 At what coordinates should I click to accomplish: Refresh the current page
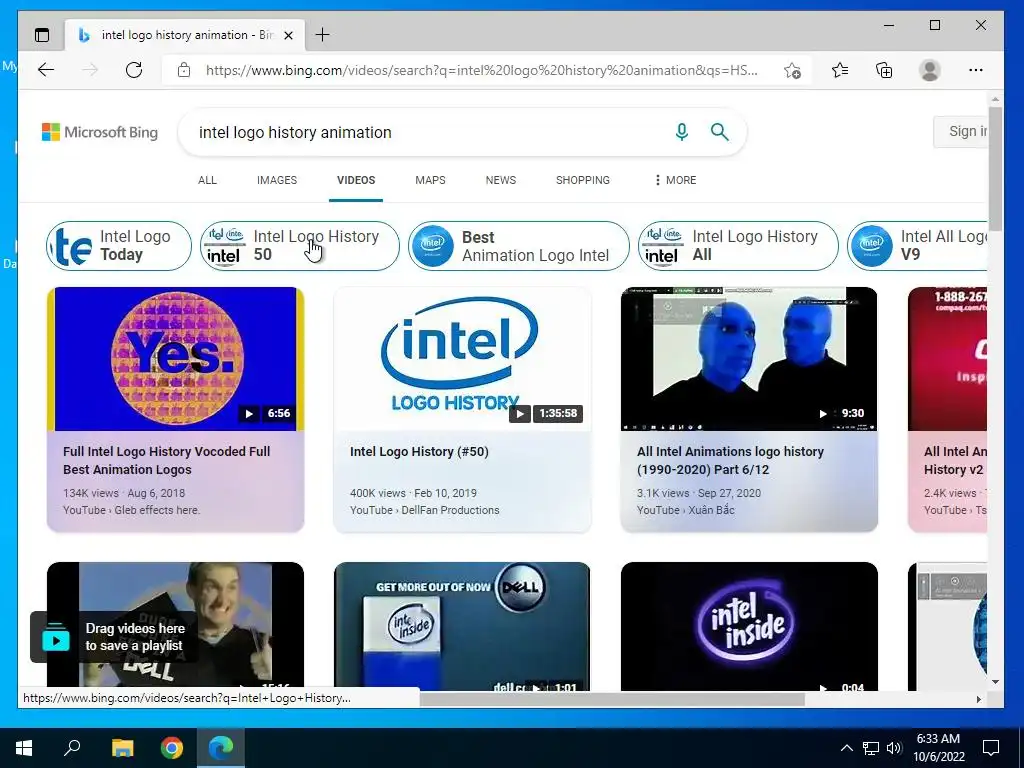coord(134,70)
